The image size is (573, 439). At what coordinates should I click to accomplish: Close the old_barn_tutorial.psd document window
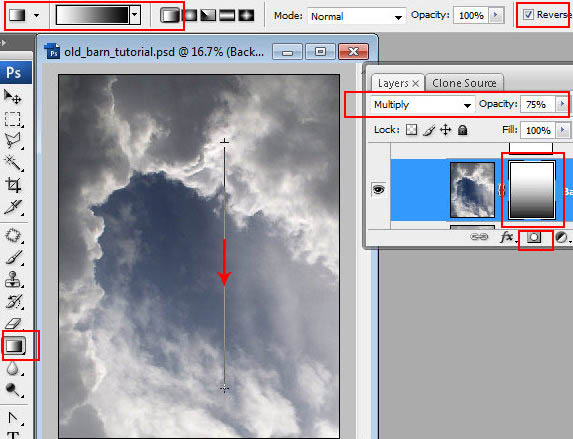[353, 52]
